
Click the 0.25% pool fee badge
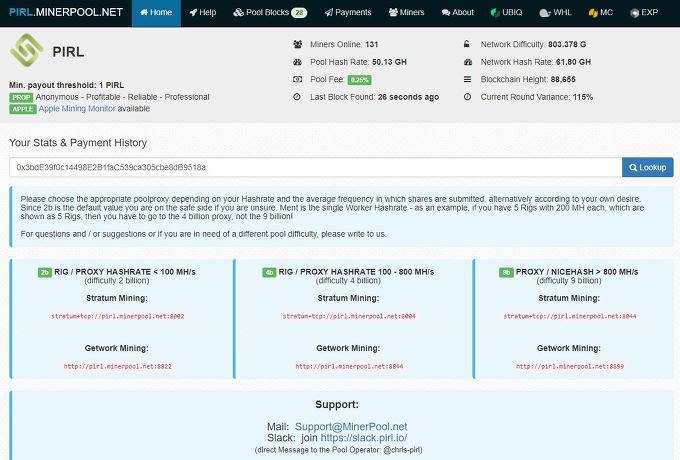tap(360, 80)
